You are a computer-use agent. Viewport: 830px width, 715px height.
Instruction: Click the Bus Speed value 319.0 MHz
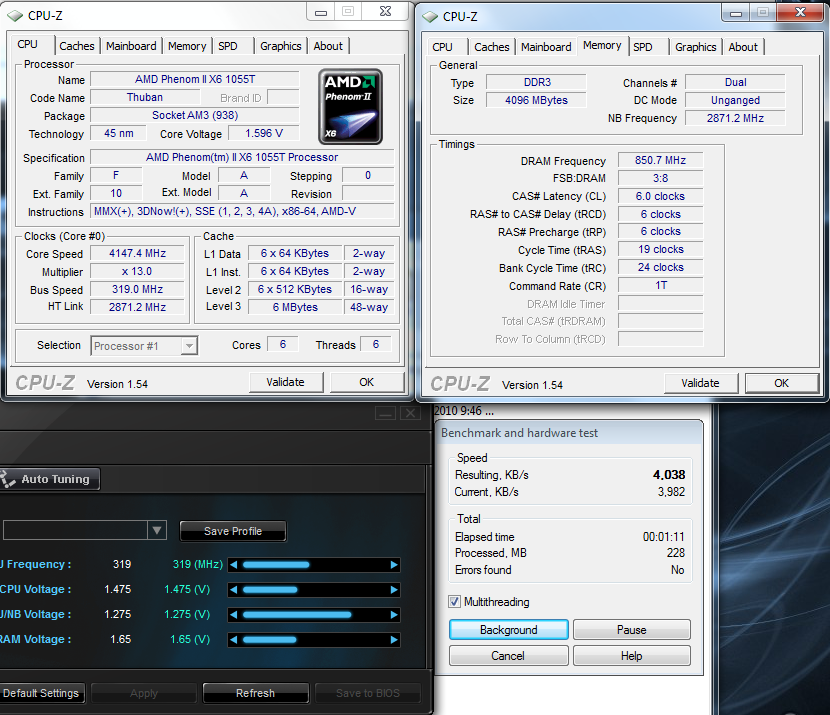point(138,289)
